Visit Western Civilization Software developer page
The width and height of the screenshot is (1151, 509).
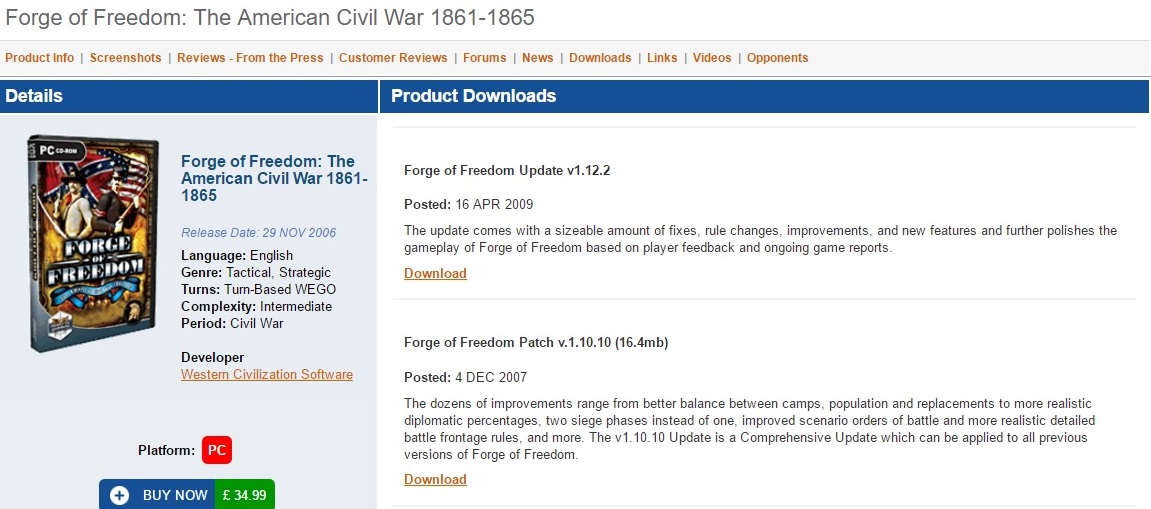267,375
